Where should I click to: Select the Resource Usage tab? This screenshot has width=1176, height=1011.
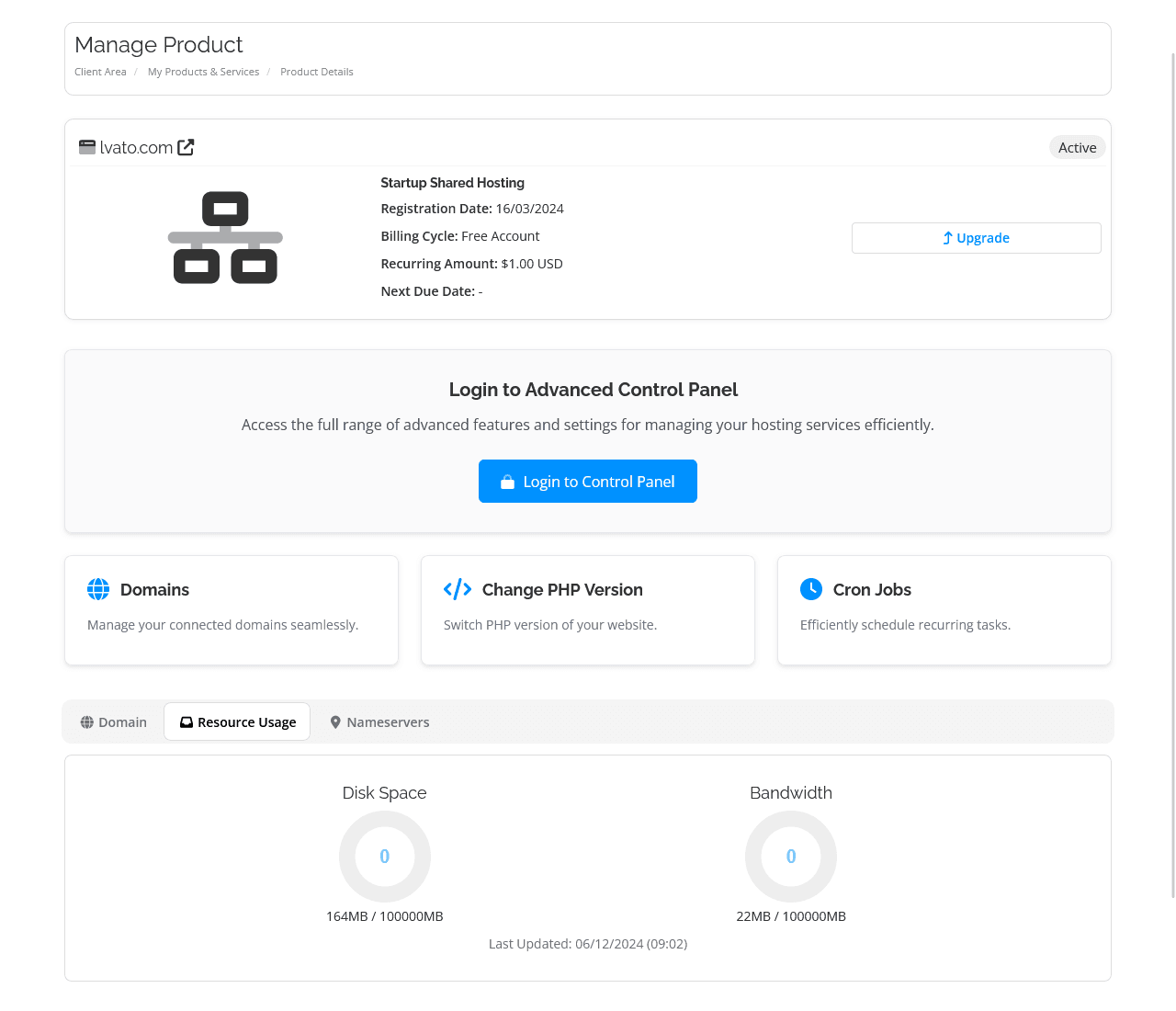(237, 721)
